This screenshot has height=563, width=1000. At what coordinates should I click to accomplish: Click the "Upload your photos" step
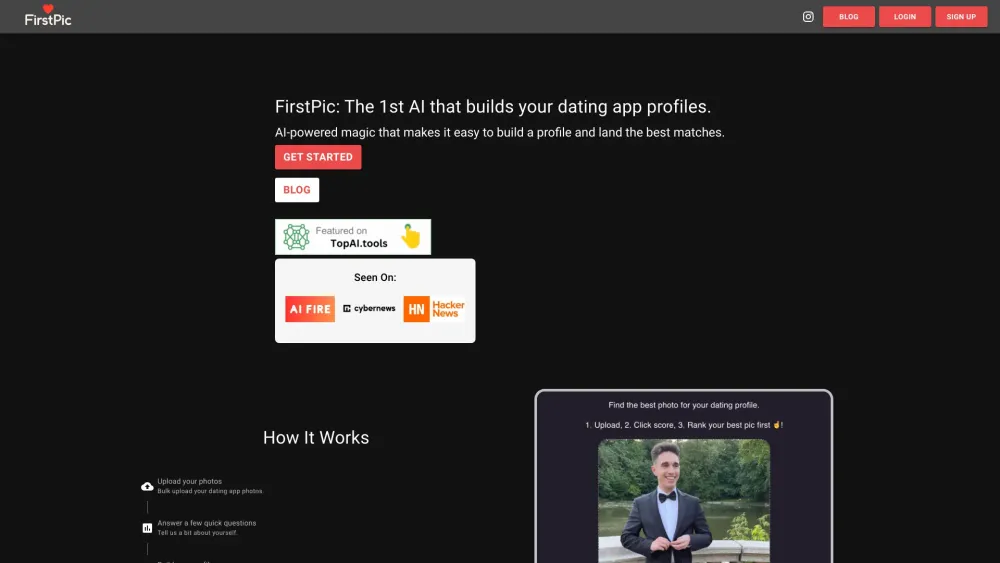click(x=190, y=482)
